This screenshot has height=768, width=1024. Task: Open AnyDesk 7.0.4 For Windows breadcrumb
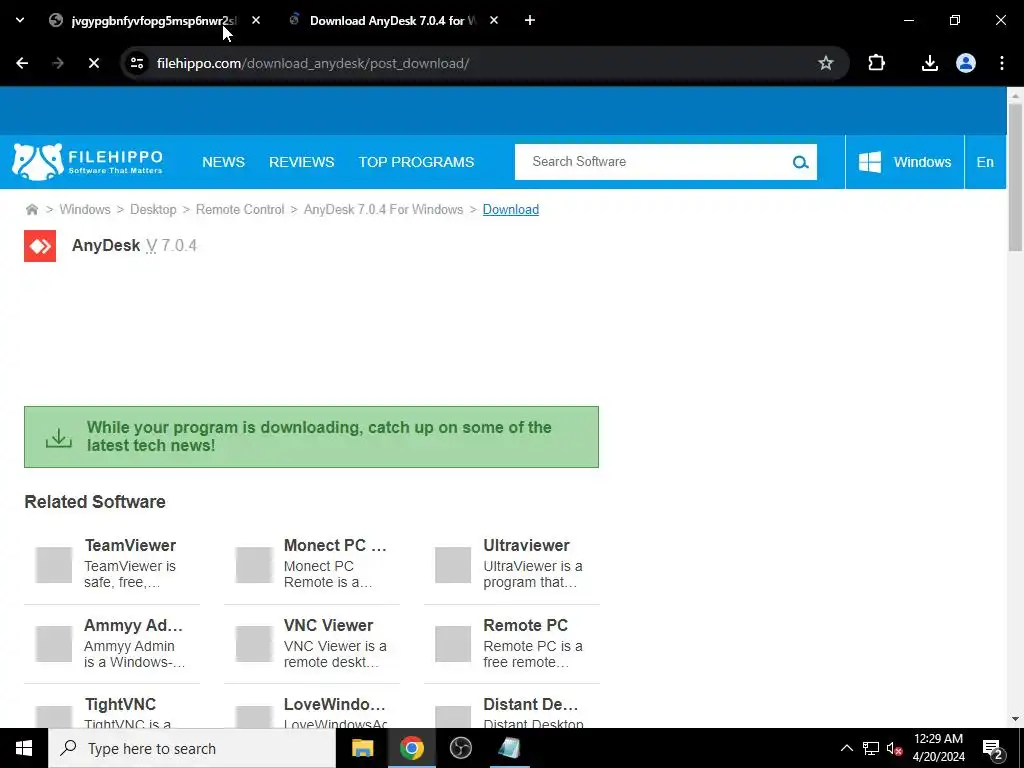[x=383, y=210]
